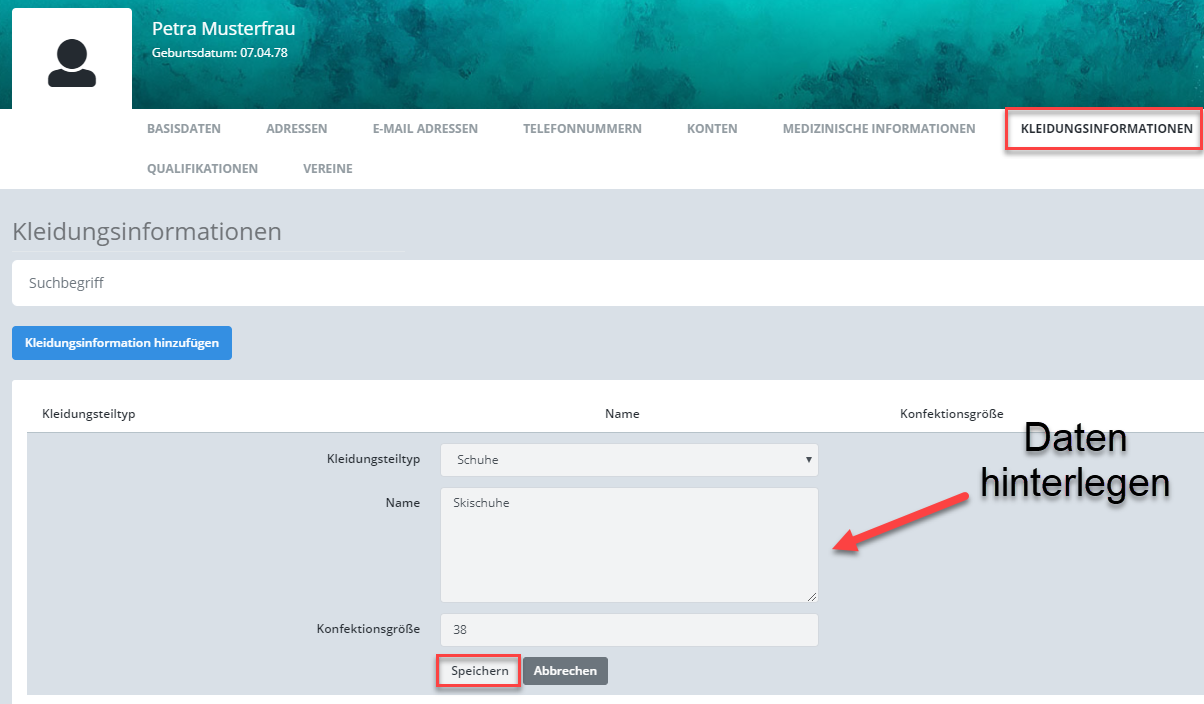This screenshot has width=1204, height=704.
Task: Click the Kleidungsinformation hinzufügen button
Action: [x=122, y=343]
